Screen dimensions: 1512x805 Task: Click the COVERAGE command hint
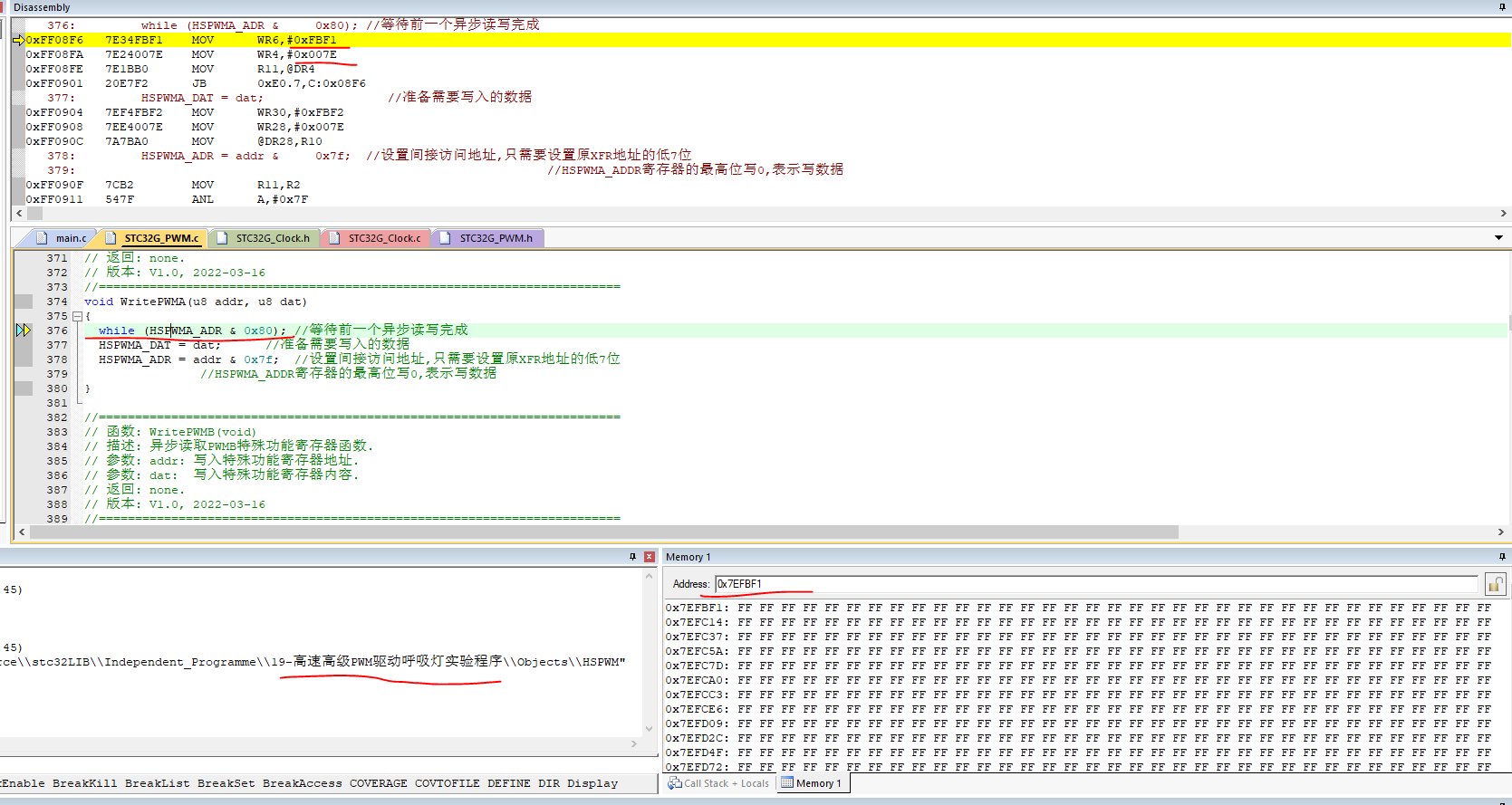pyautogui.click(x=378, y=783)
